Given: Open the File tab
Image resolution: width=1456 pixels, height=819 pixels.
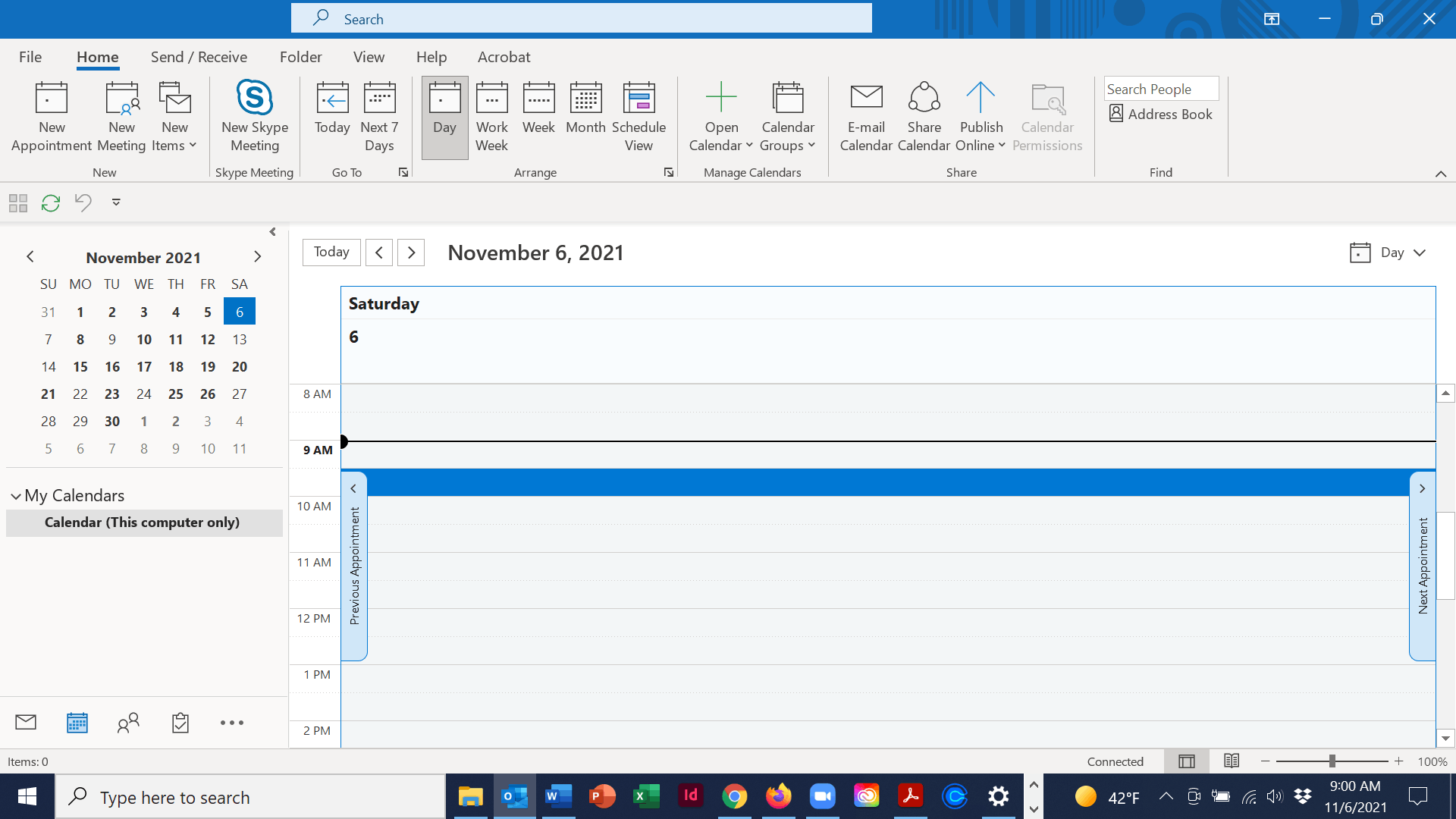Looking at the screenshot, I should point(30,57).
